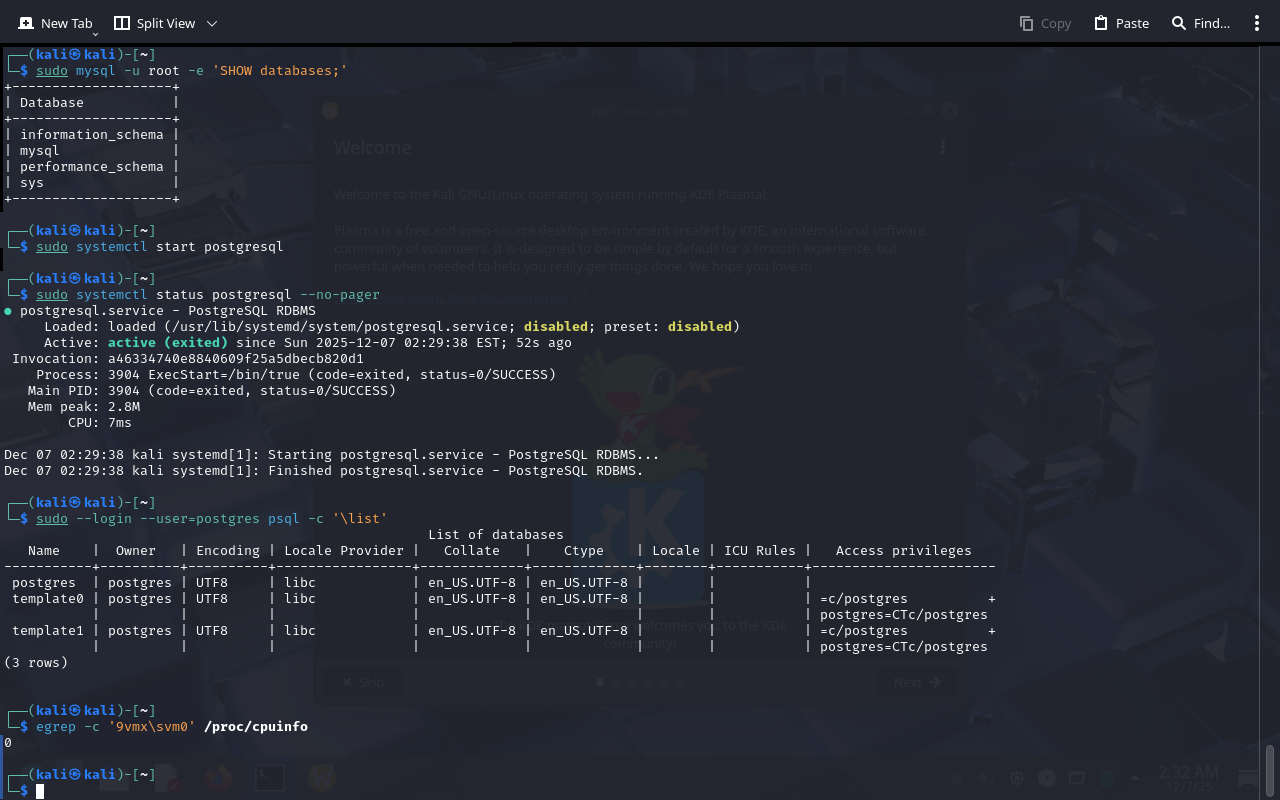This screenshot has width=1280, height=800.
Task: Click the green postgresql.service status dot
Action: (x=8, y=311)
